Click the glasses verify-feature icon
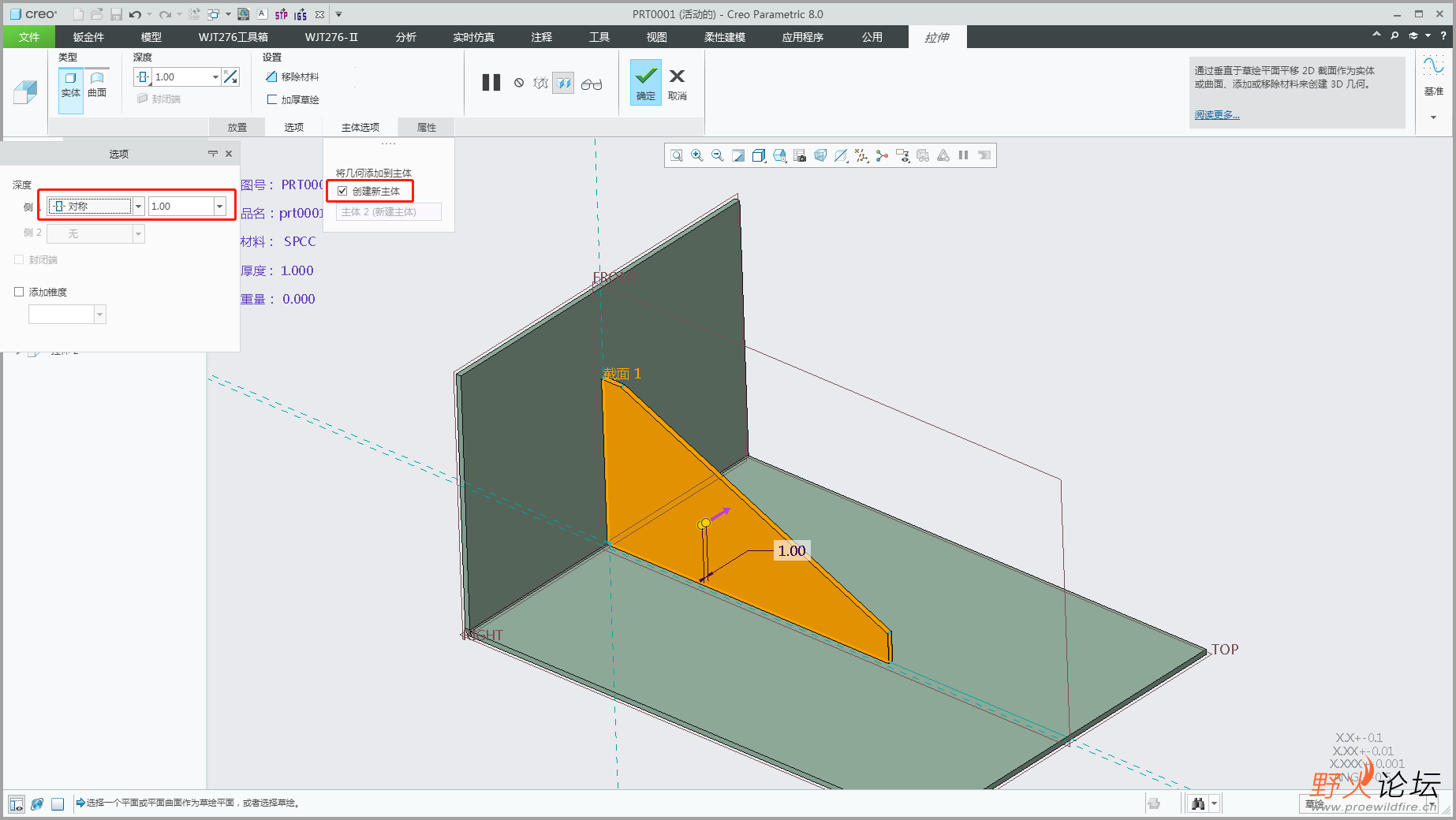This screenshot has height=820, width=1456. (592, 84)
